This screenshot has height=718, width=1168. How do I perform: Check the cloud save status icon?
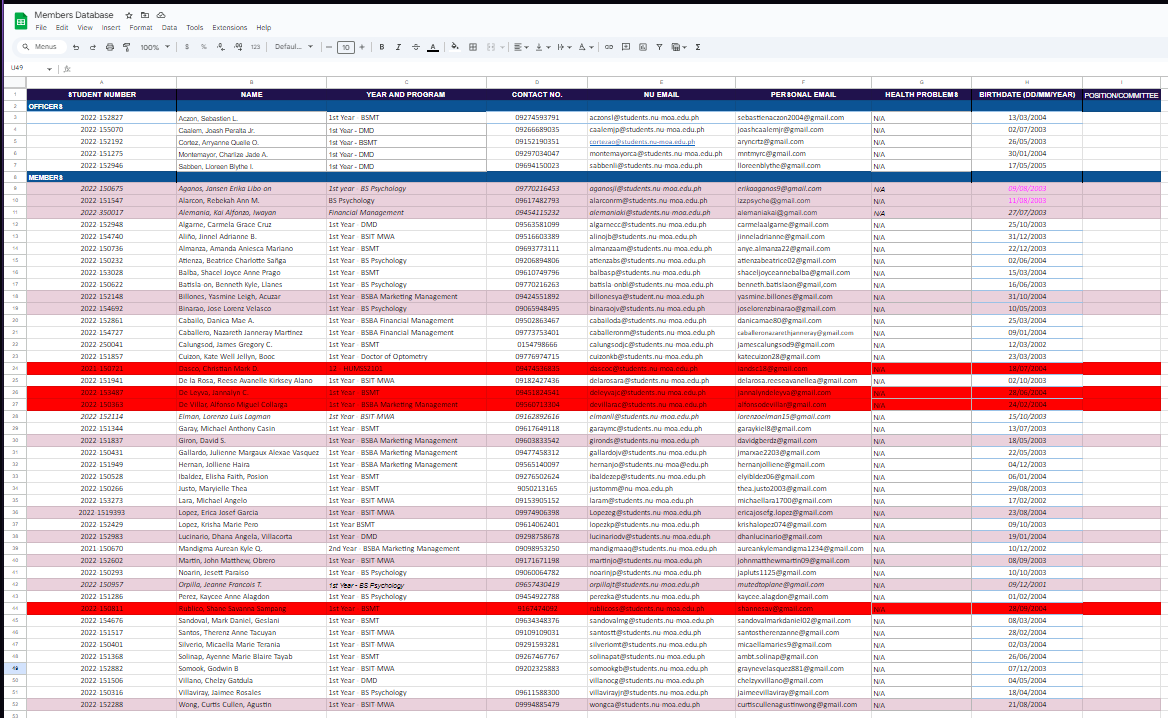coord(161,15)
